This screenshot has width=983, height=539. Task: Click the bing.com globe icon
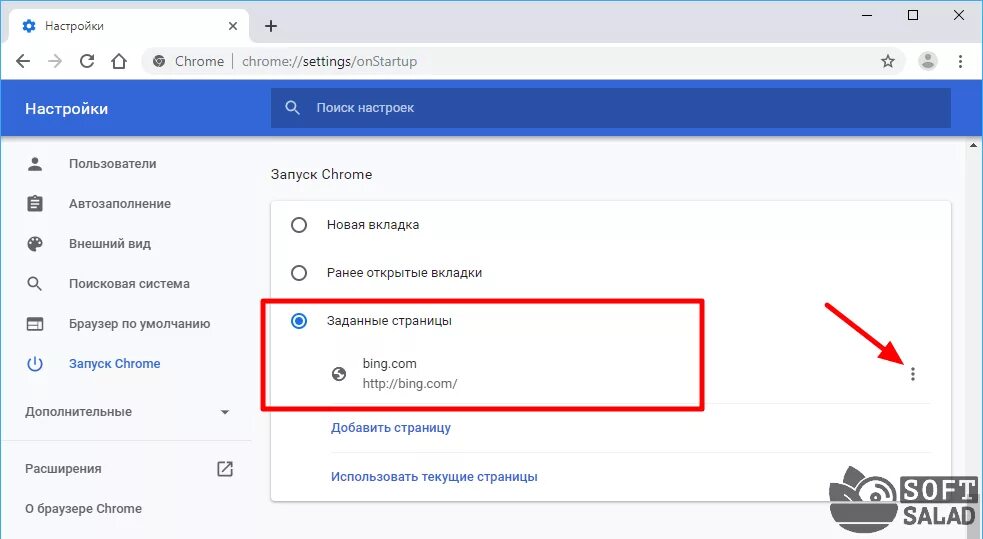tap(339, 374)
